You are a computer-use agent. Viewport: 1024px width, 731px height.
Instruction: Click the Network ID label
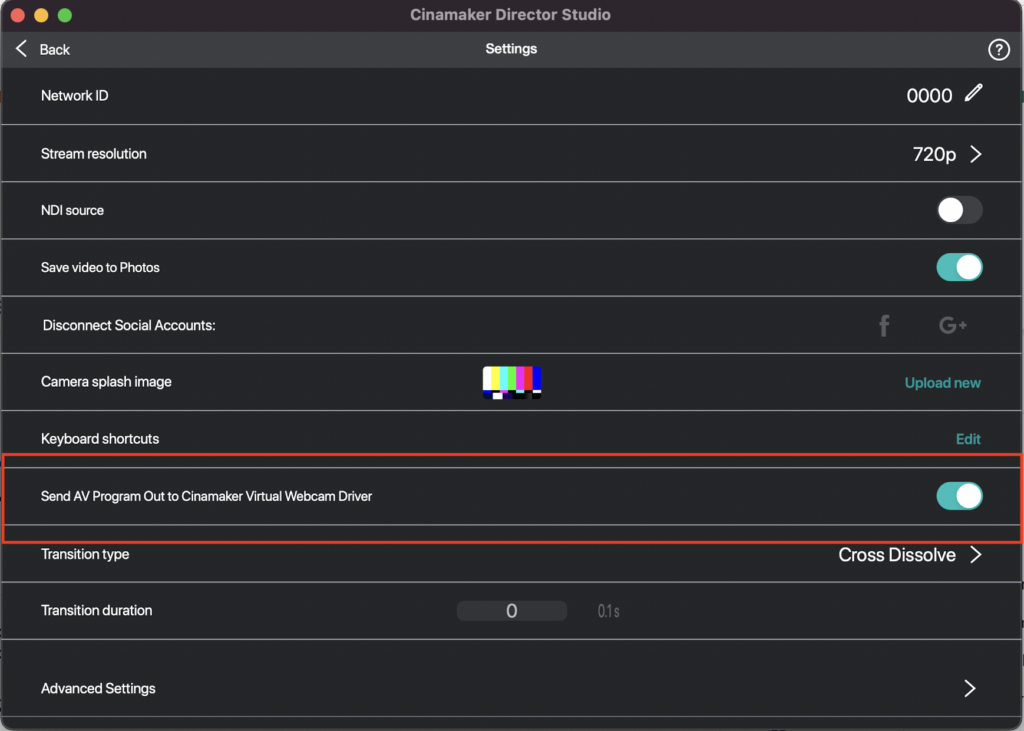(x=74, y=95)
